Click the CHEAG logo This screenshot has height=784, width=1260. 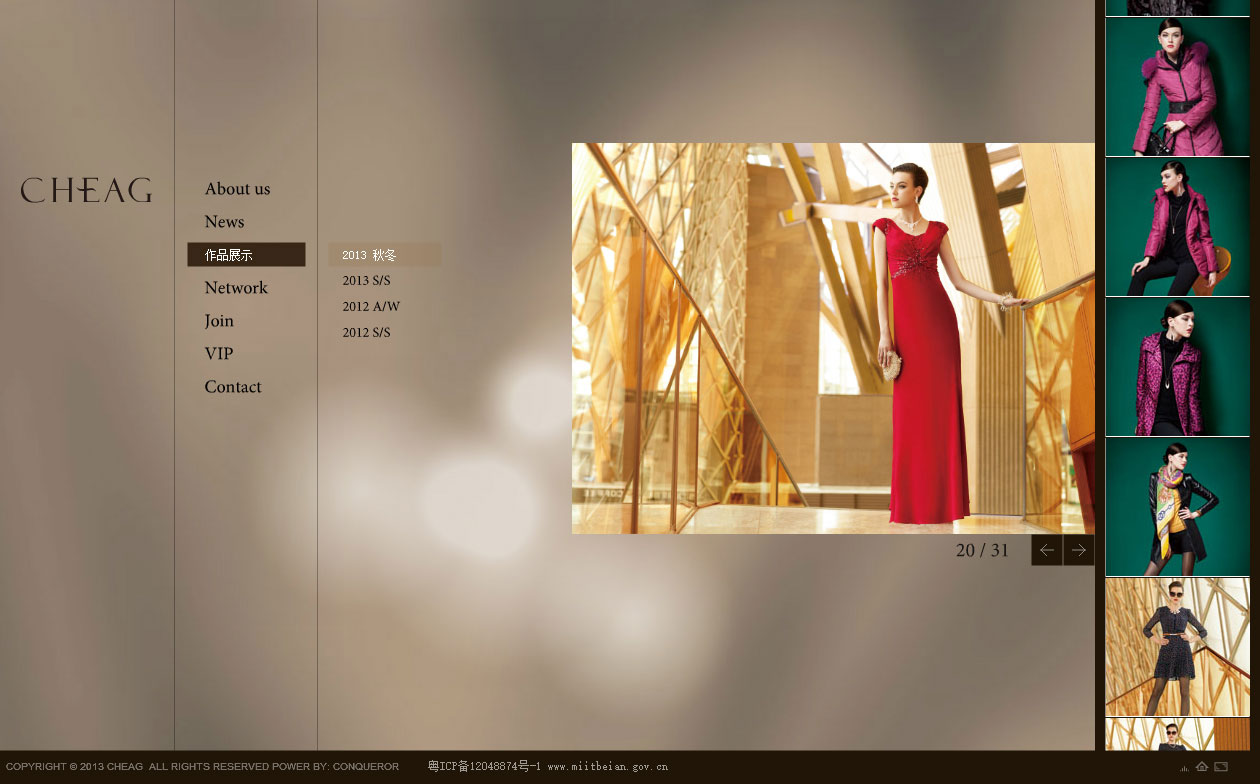coord(86,190)
